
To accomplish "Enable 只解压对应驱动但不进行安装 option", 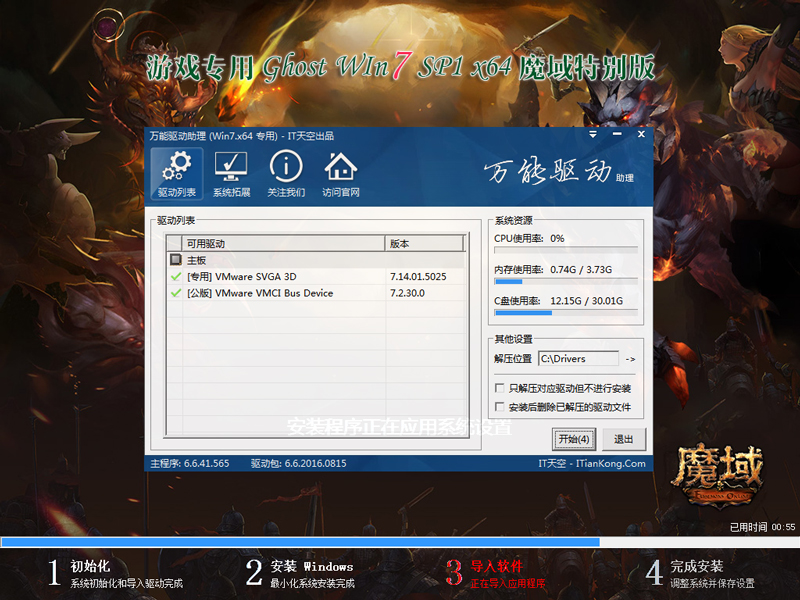I will (x=497, y=389).
